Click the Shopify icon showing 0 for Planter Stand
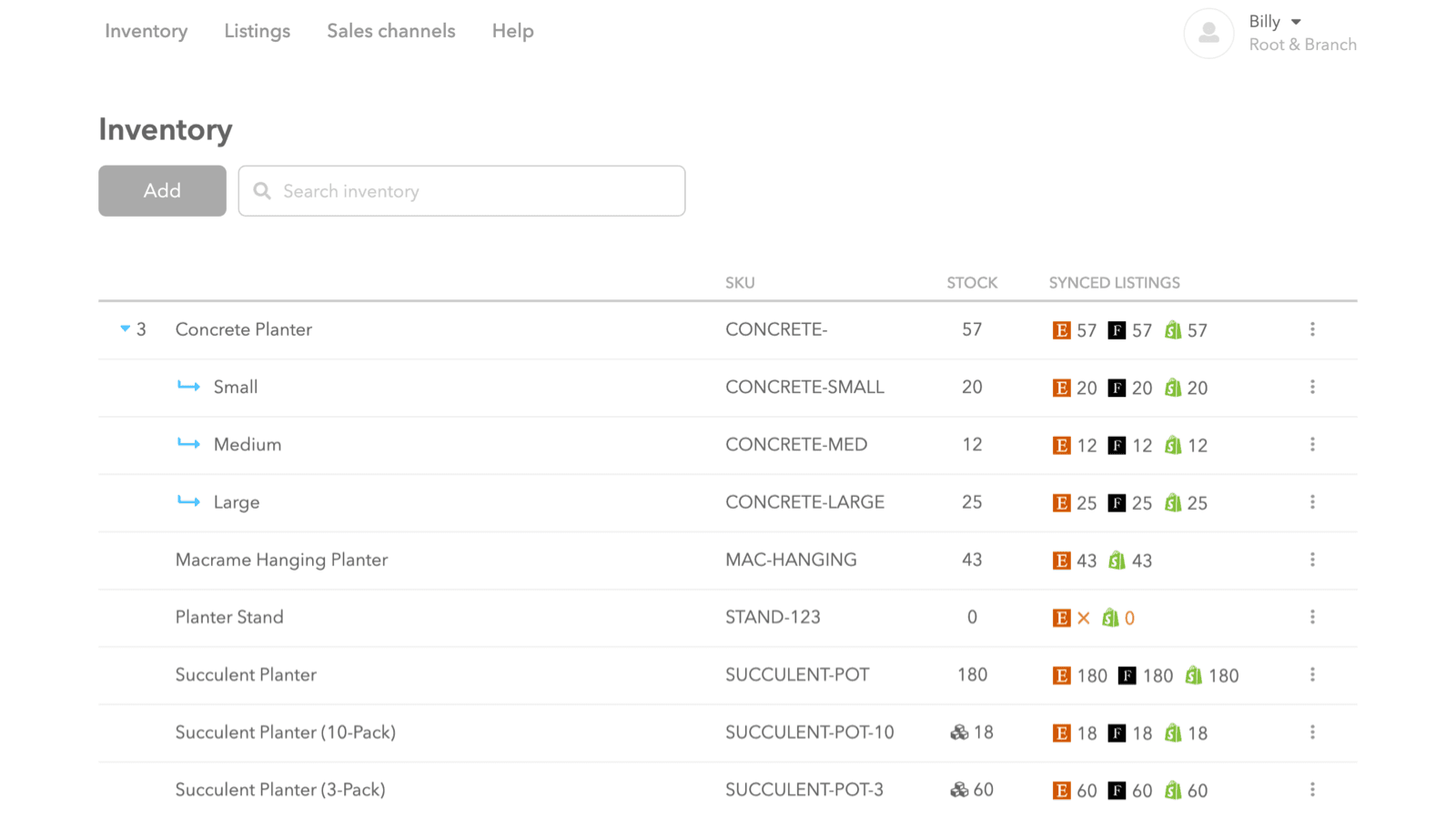The image size is (1456, 819). tap(1112, 618)
